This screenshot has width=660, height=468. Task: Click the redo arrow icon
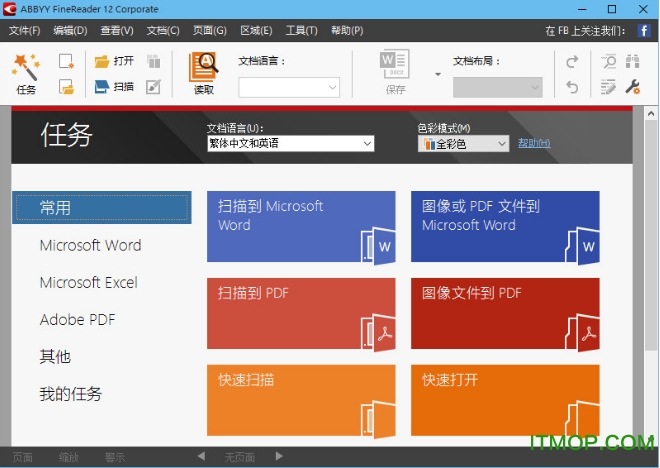[572, 62]
